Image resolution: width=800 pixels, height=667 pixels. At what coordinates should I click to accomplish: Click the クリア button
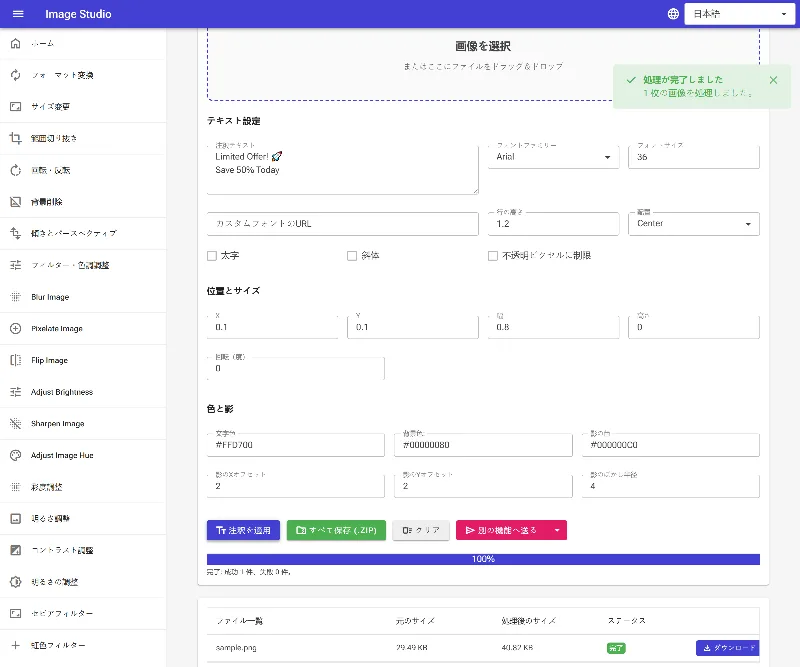[421, 530]
